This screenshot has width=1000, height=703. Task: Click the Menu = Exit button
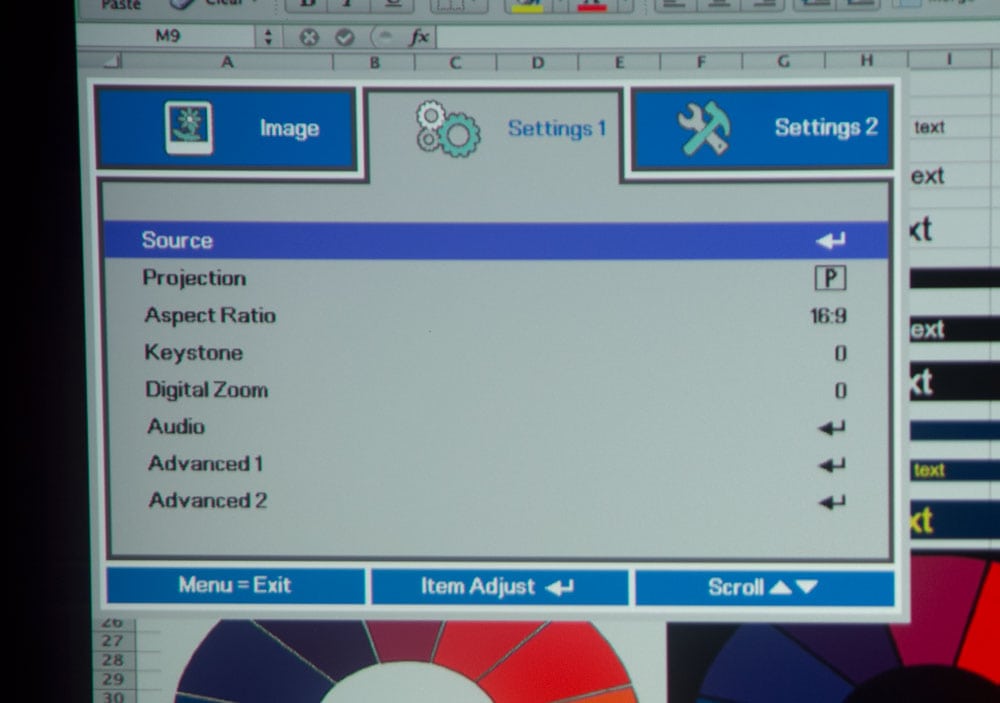(235, 585)
